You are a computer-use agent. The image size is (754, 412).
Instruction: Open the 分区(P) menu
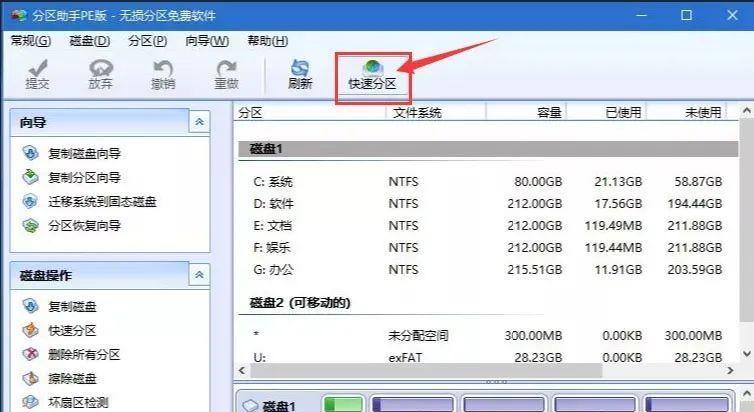coord(148,41)
